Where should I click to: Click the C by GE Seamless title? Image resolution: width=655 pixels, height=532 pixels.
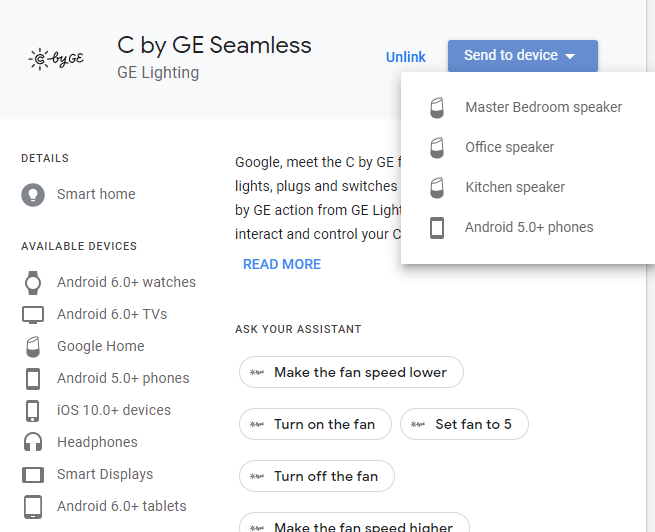tap(214, 46)
